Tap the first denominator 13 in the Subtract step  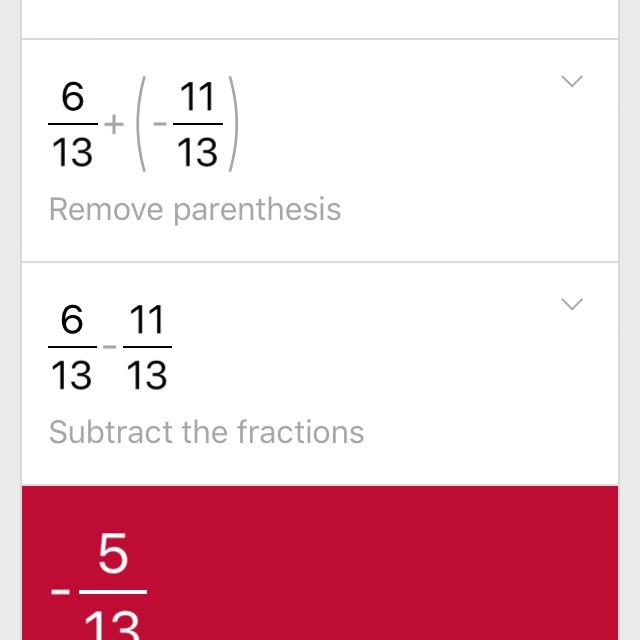(x=72, y=376)
